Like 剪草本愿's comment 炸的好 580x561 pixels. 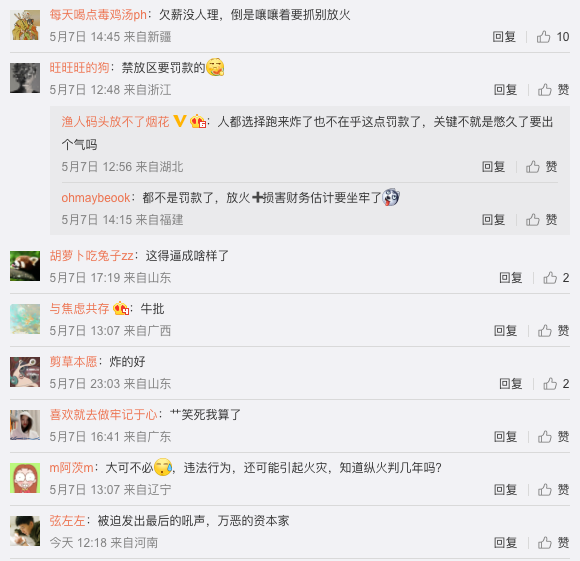tap(556, 384)
